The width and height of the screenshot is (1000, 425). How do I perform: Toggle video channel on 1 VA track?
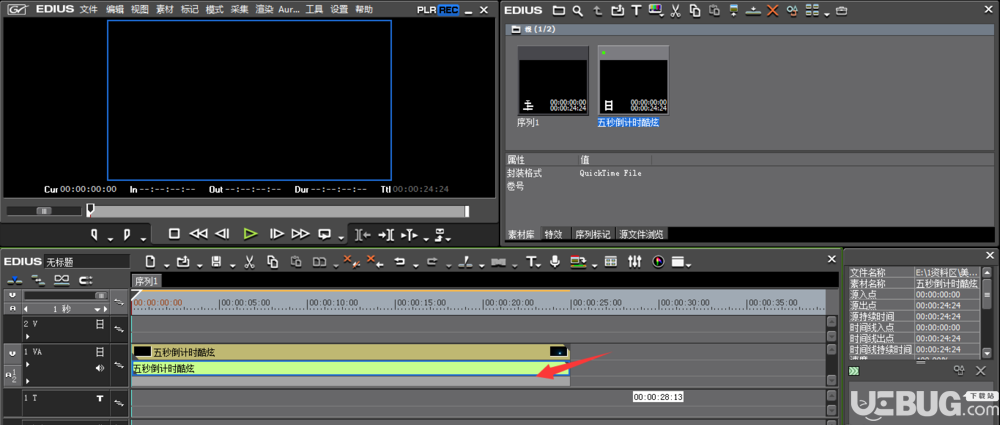point(100,352)
